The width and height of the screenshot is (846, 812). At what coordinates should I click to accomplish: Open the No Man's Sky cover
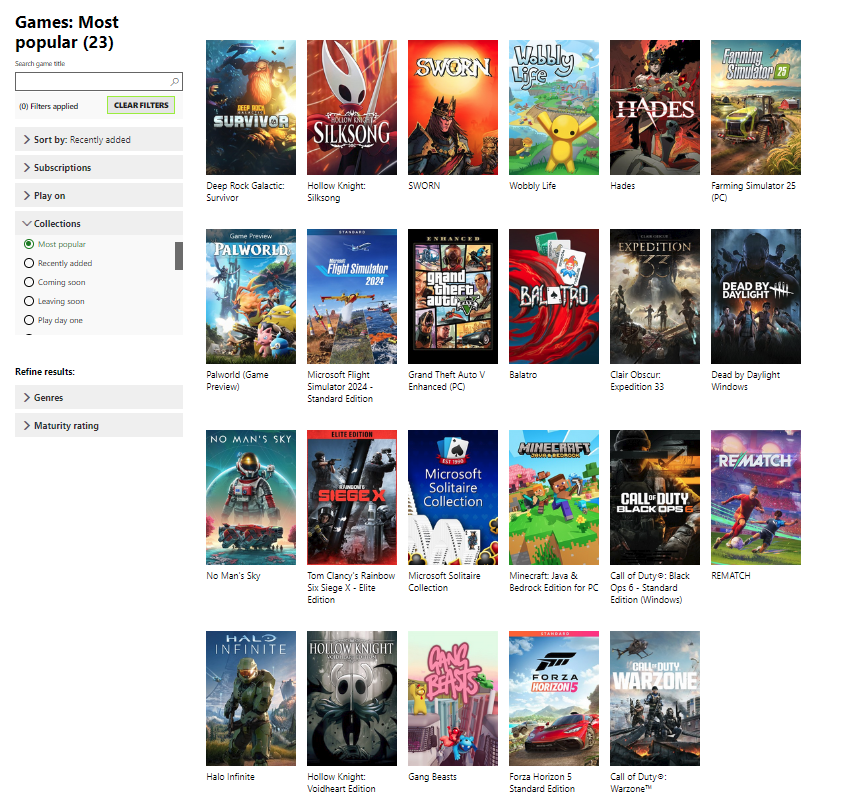click(251, 497)
